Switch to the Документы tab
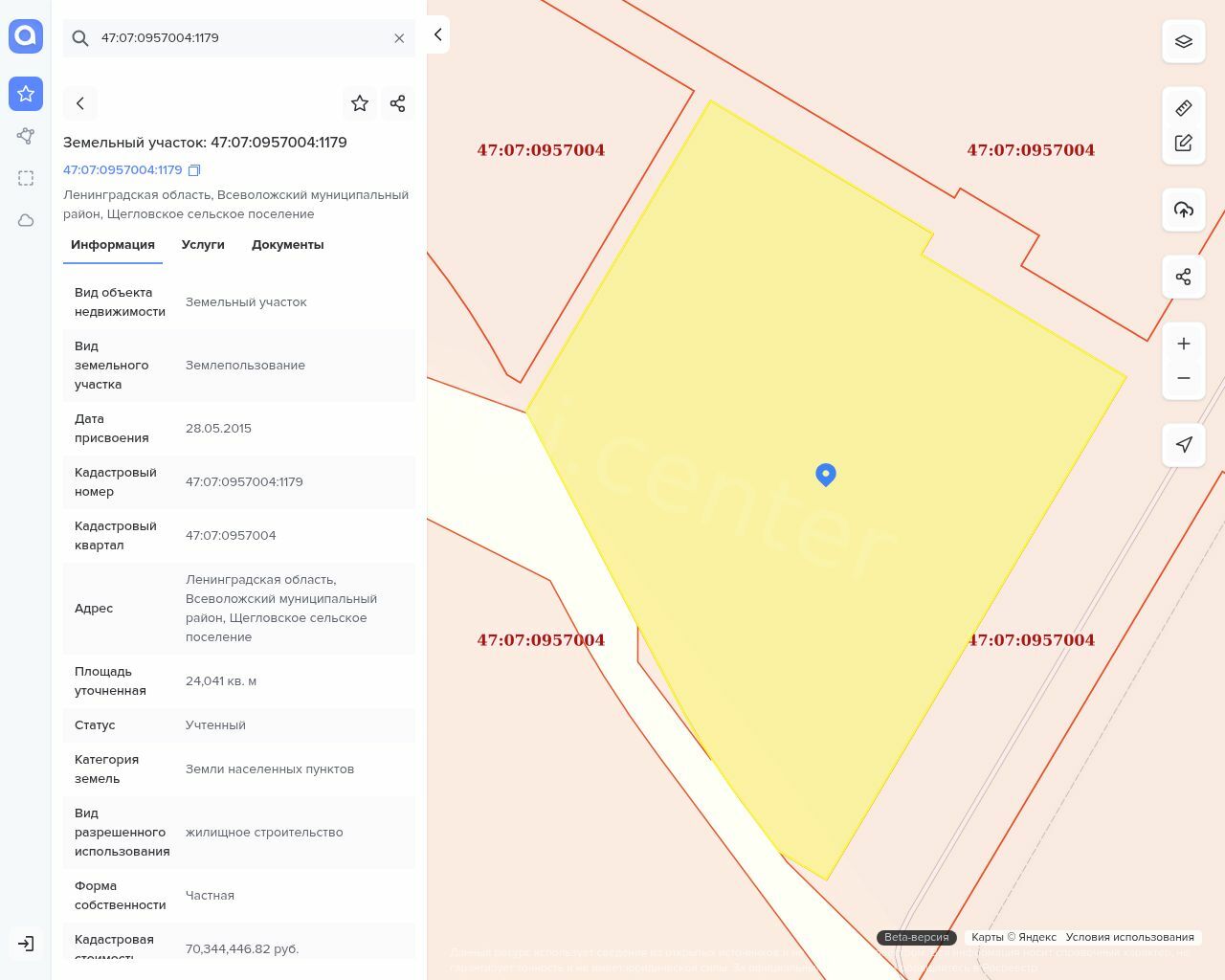The width and height of the screenshot is (1225, 980). [287, 245]
